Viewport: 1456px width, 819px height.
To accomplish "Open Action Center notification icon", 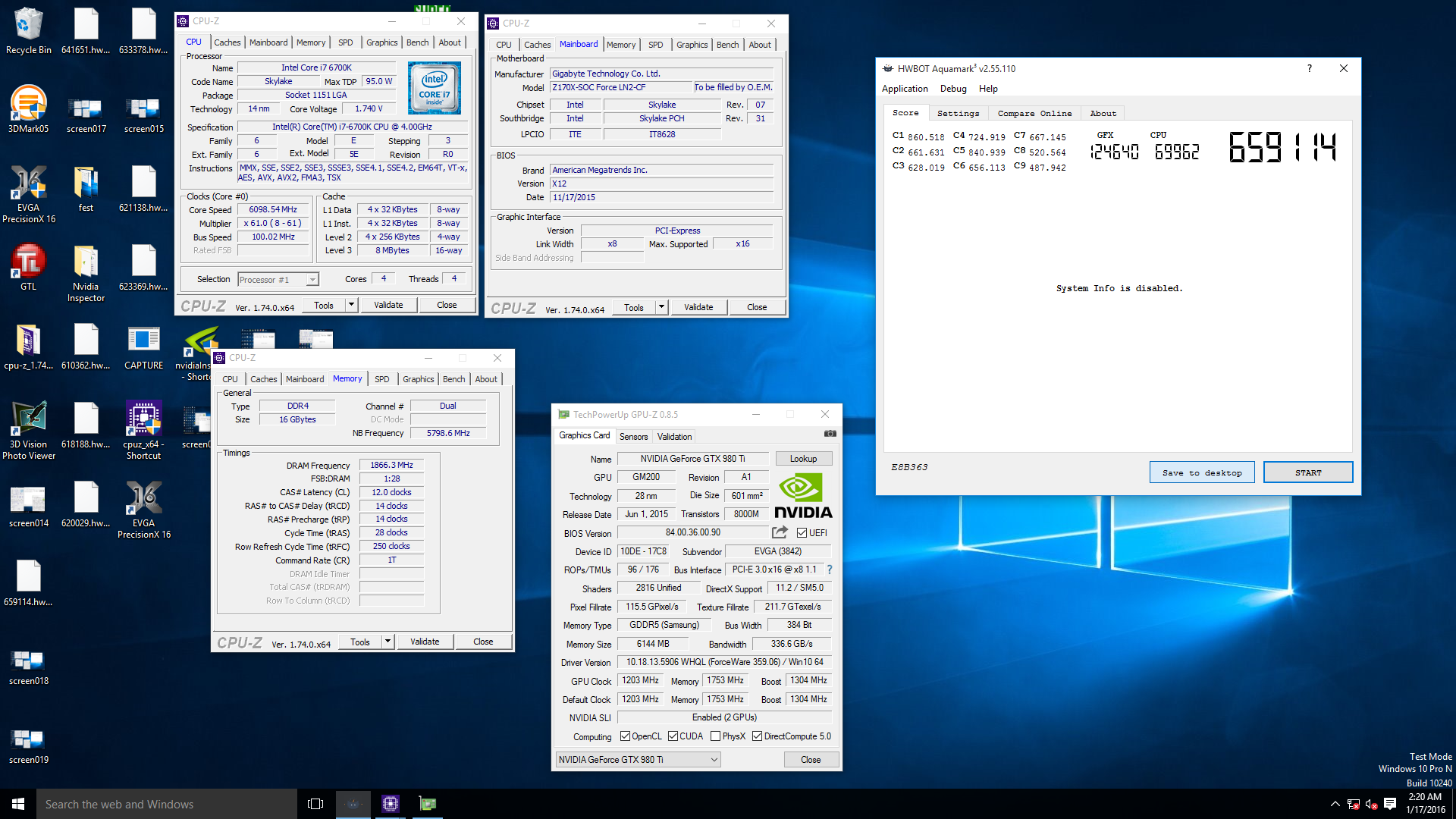I will click(x=1390, y=804).
